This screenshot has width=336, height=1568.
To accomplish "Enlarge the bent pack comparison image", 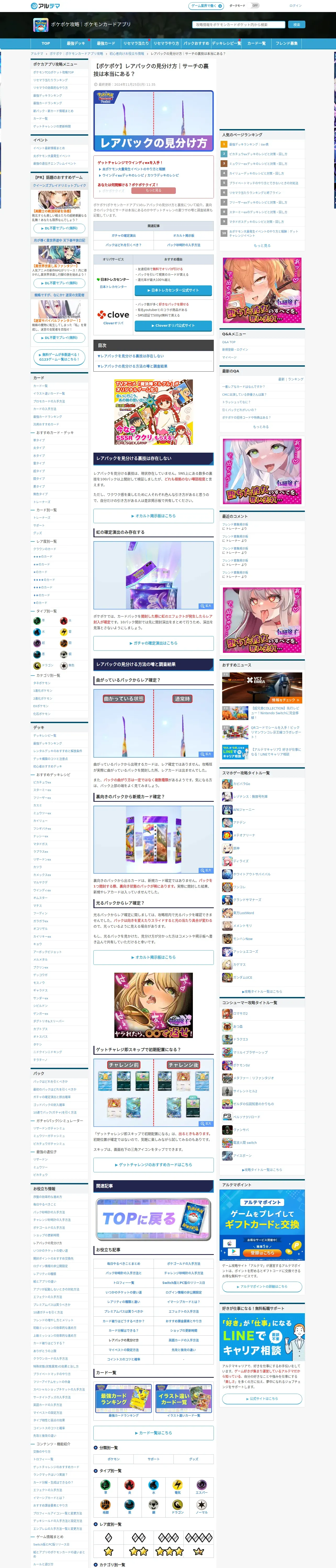I will coord(206,754).
